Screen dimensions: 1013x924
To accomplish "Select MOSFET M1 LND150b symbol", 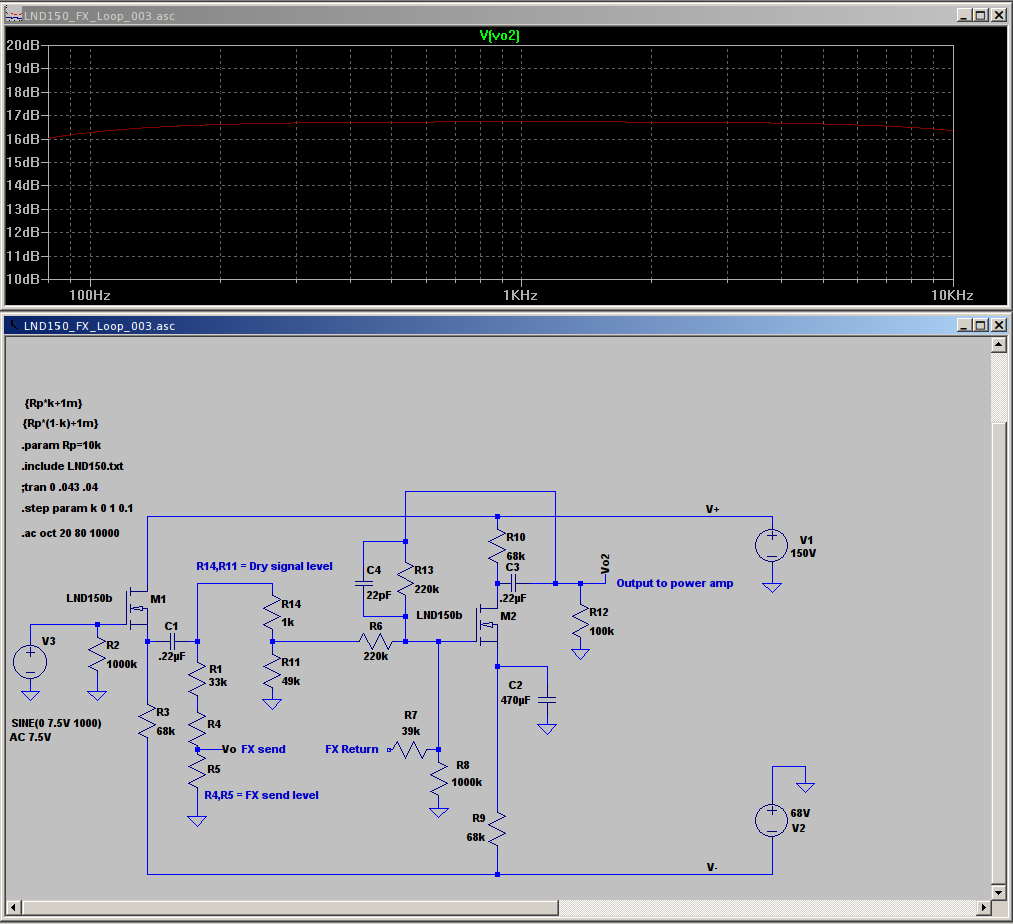I will pos(138,608).
